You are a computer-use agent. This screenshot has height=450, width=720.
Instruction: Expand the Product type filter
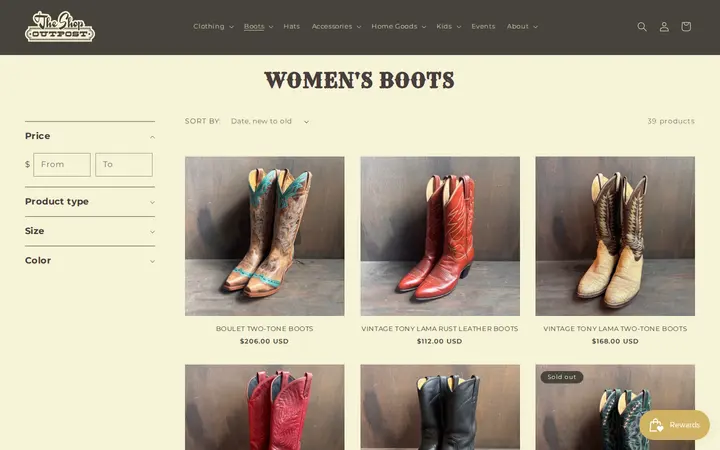click(x=90, y=202)
